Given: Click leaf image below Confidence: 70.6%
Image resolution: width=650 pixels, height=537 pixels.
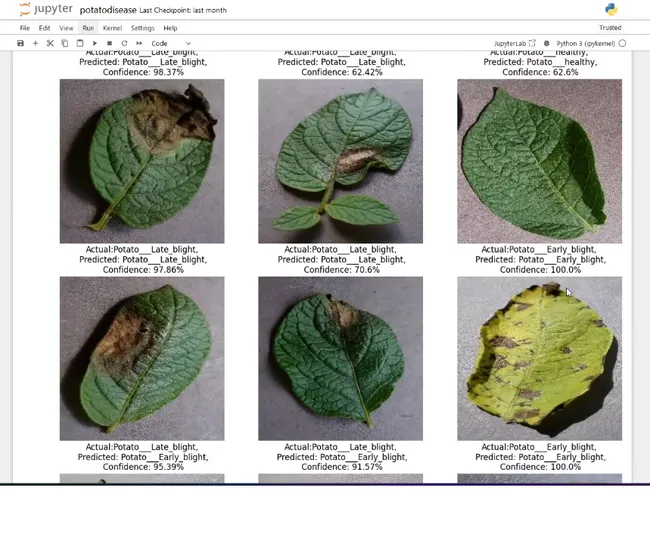Looking at the screenshot, I should click(x=341, y=358).
